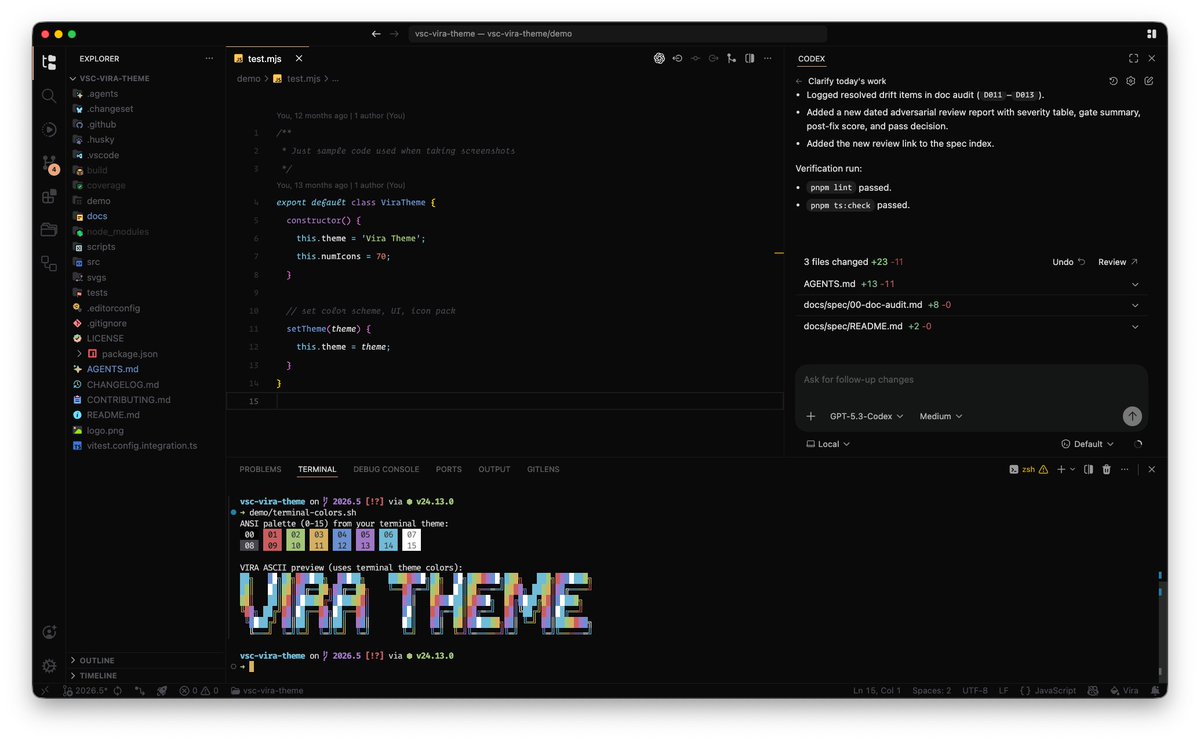
Task: Expand the OUTLINE section
Action: pos(146,660)
